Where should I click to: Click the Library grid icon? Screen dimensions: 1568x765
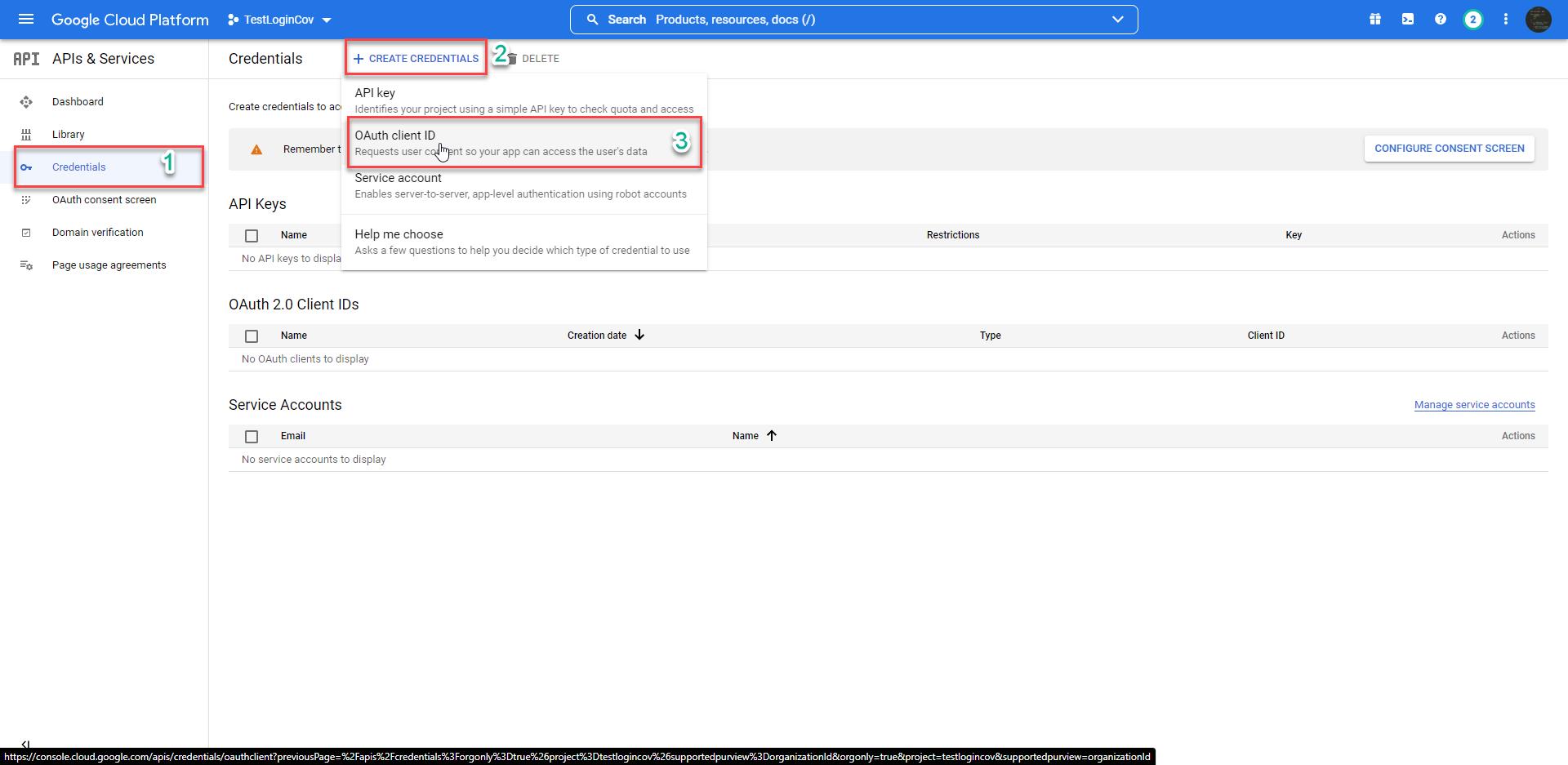pyautogui.click(x=26, y=135)
